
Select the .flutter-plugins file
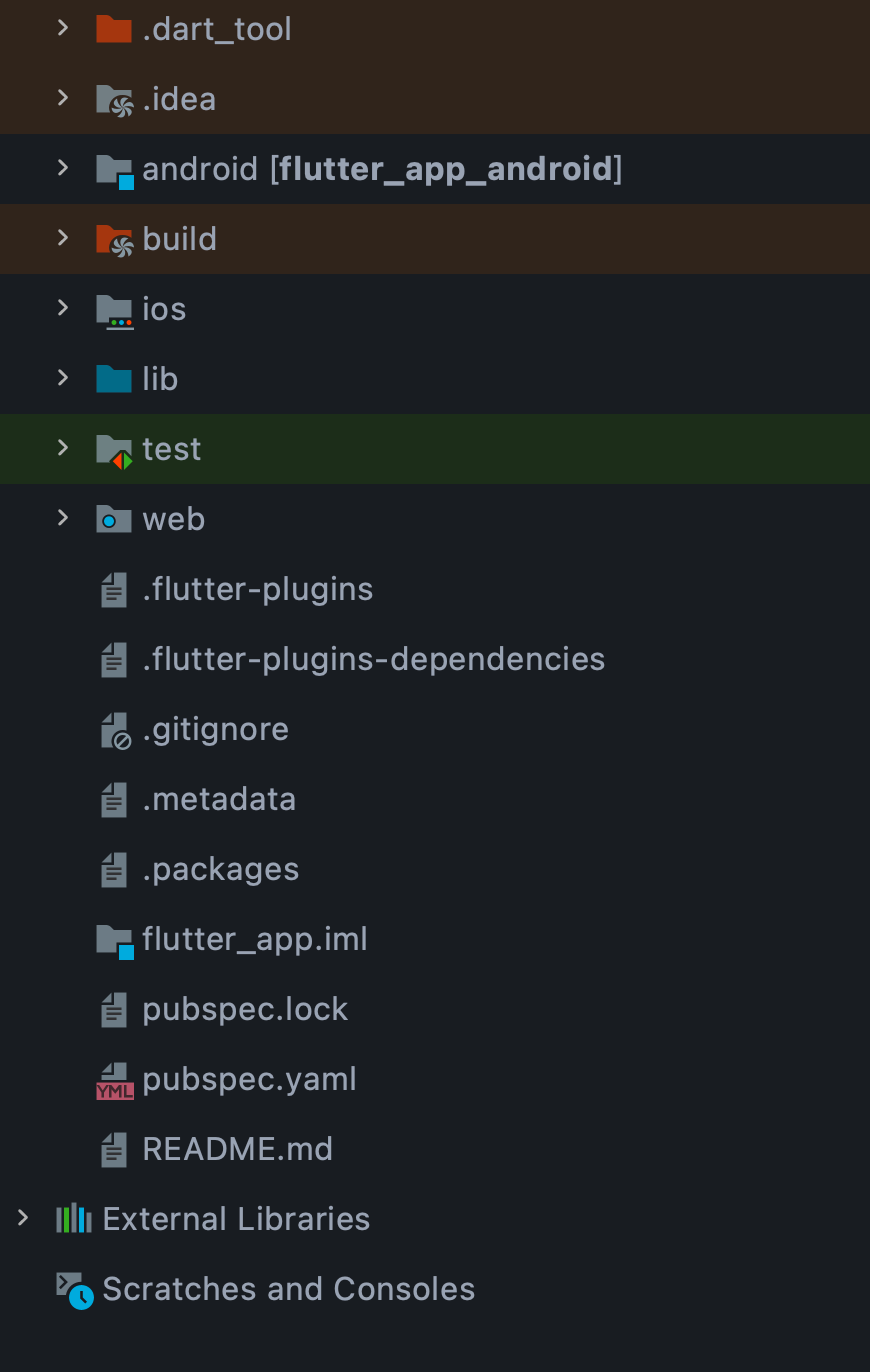(257, 589)
